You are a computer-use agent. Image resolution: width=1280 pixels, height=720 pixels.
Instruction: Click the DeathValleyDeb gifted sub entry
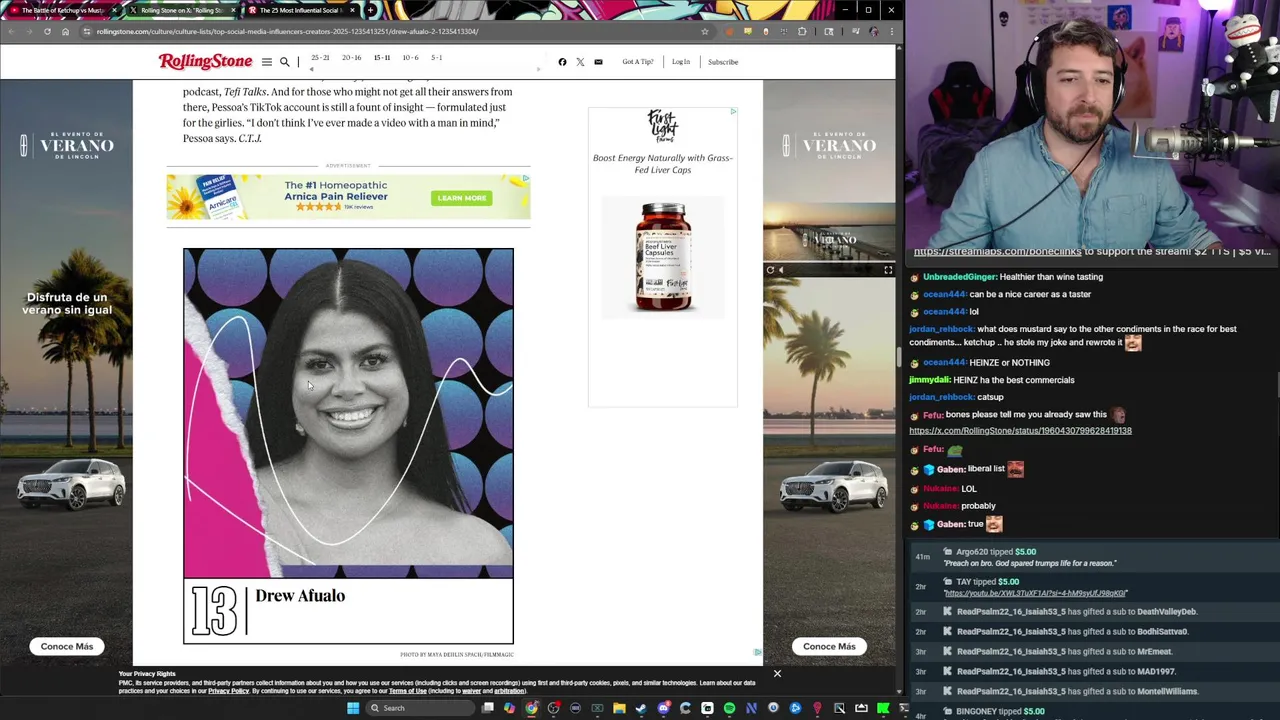click(1094, 612)
